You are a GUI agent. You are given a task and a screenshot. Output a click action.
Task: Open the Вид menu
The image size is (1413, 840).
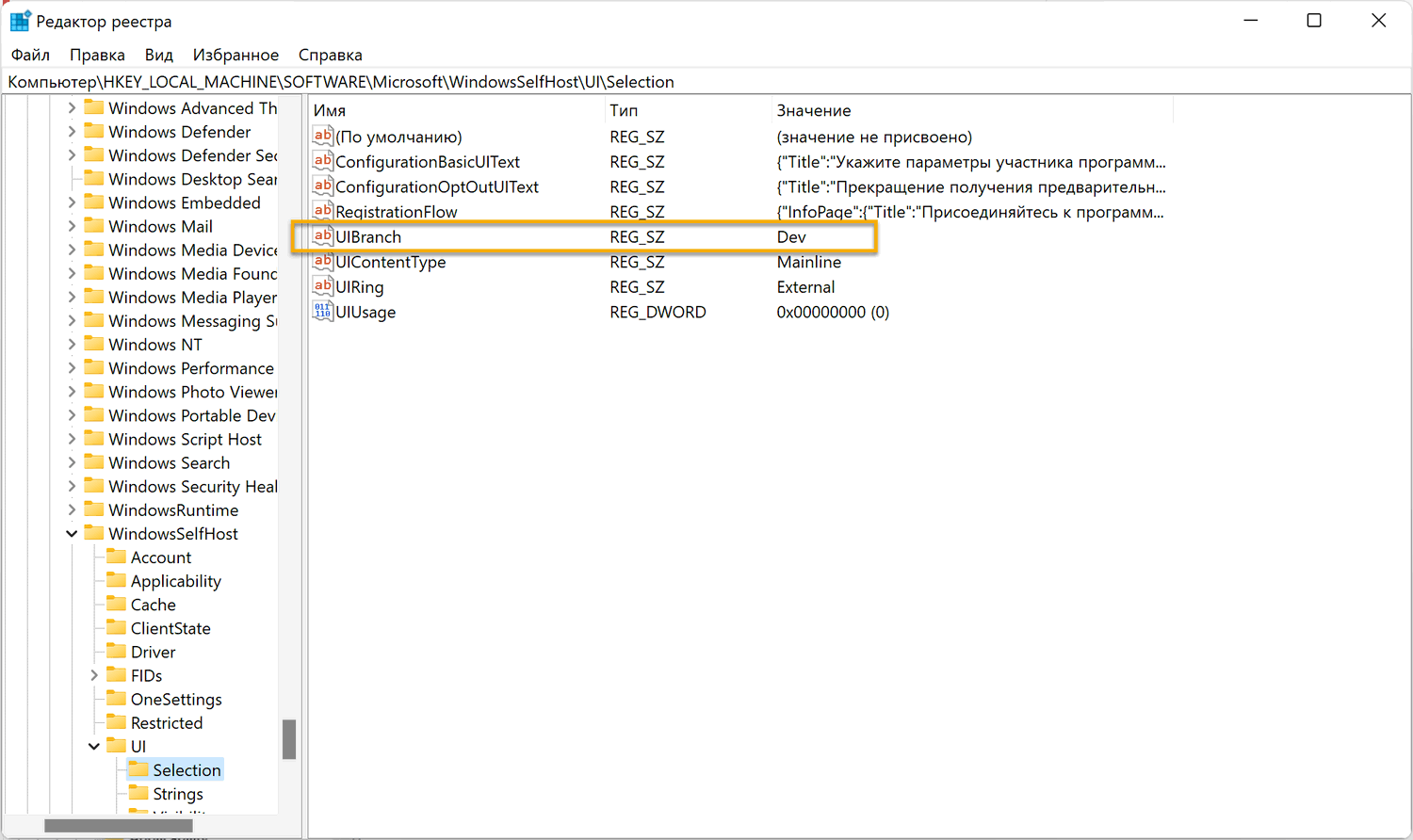coord(159,55)
